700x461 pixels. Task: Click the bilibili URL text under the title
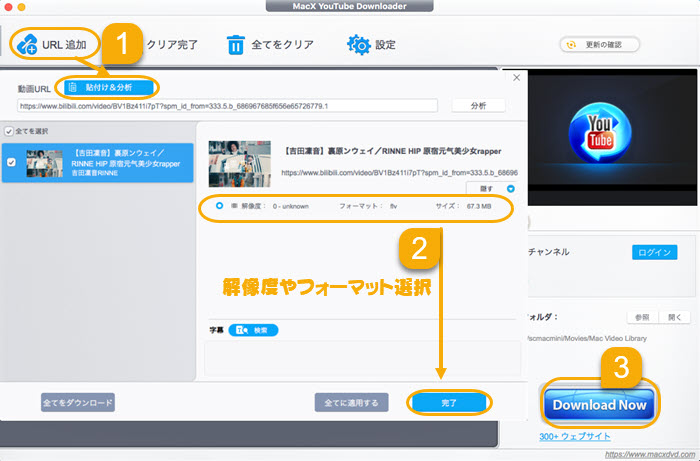tap(400, 173)
